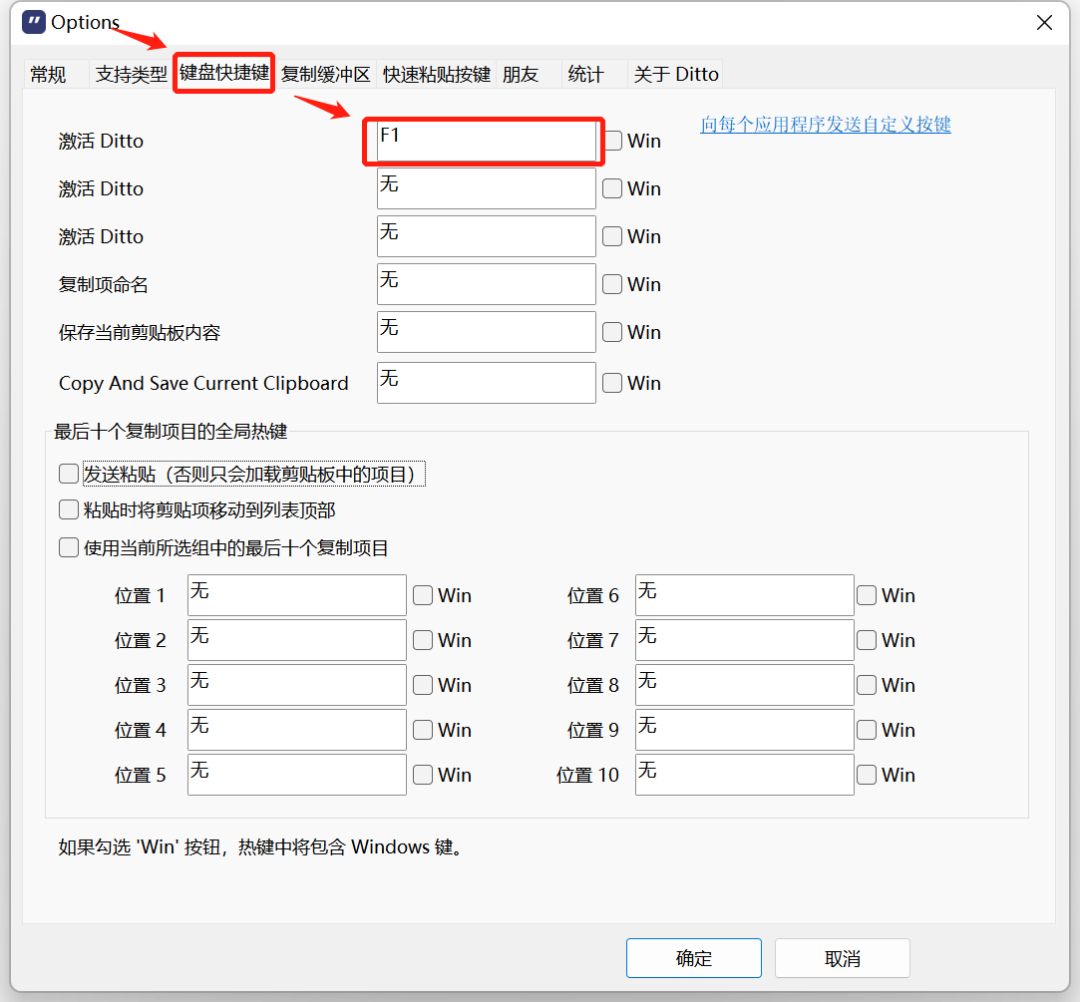The height and width of the screenshot is (1002, 1080).
Task: Click the 位置 1 hotkey field
Action: pos(297,595)
